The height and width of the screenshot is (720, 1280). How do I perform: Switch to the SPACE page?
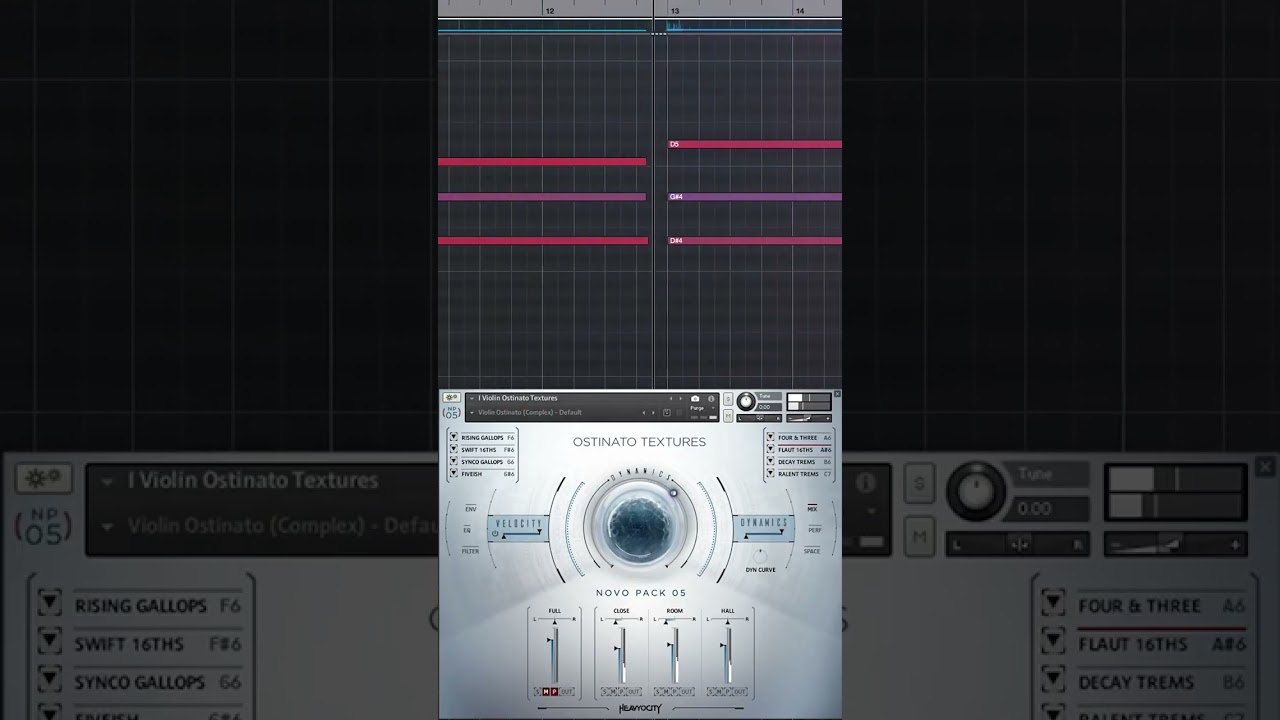coord(812,551)
